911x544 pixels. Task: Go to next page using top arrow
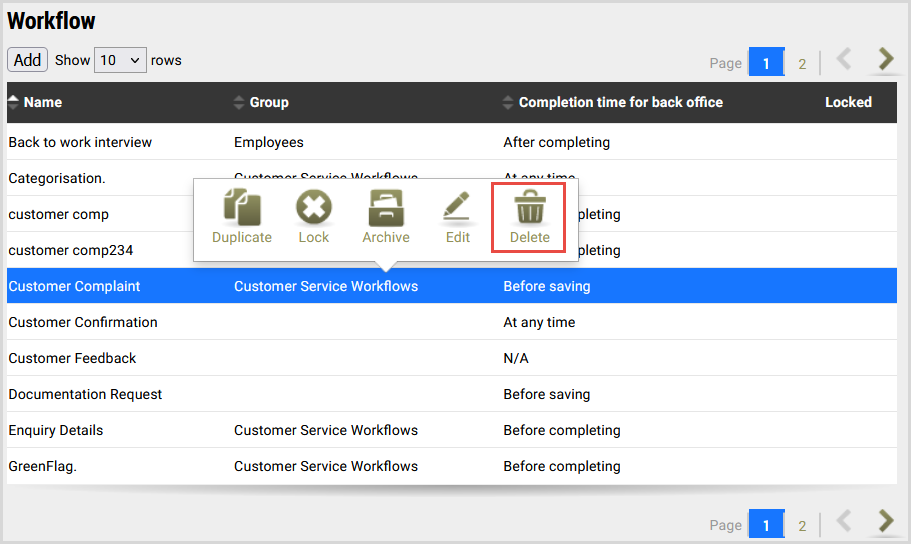tap(885, 60)
